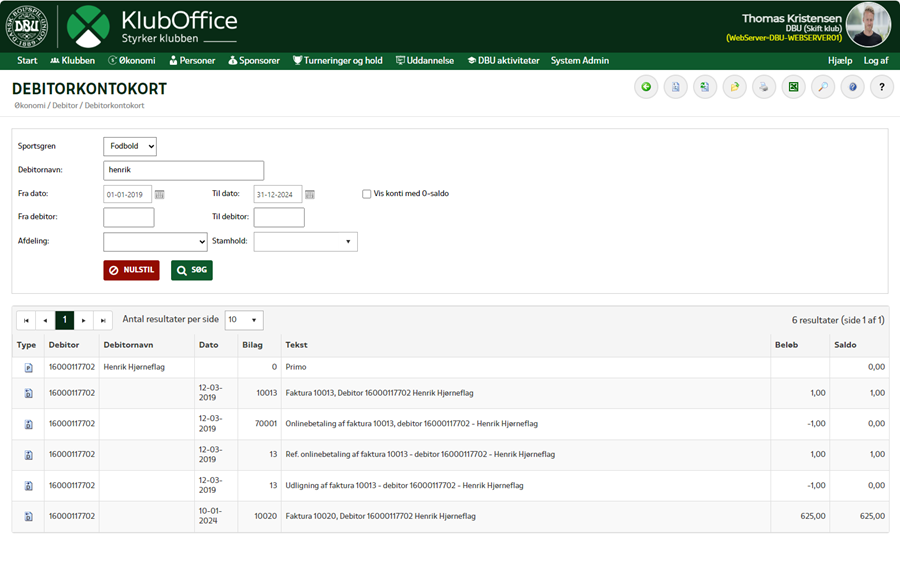Open the Økonomi menu
The height and width of the screenshot is (561, 900).
(131, 61)
